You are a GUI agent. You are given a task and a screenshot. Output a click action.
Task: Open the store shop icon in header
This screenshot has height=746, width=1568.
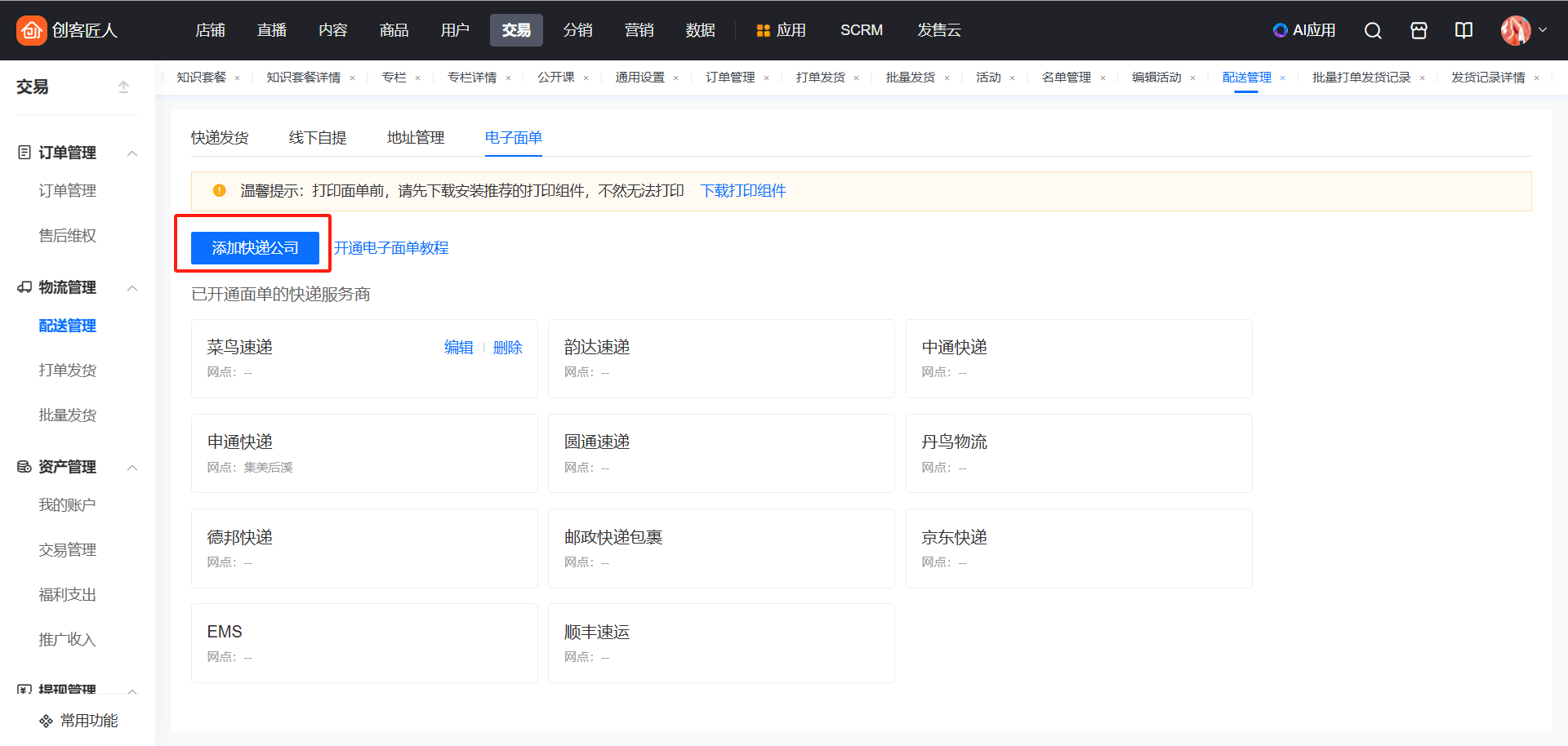pyautogui.click(x=1419, y=30)
